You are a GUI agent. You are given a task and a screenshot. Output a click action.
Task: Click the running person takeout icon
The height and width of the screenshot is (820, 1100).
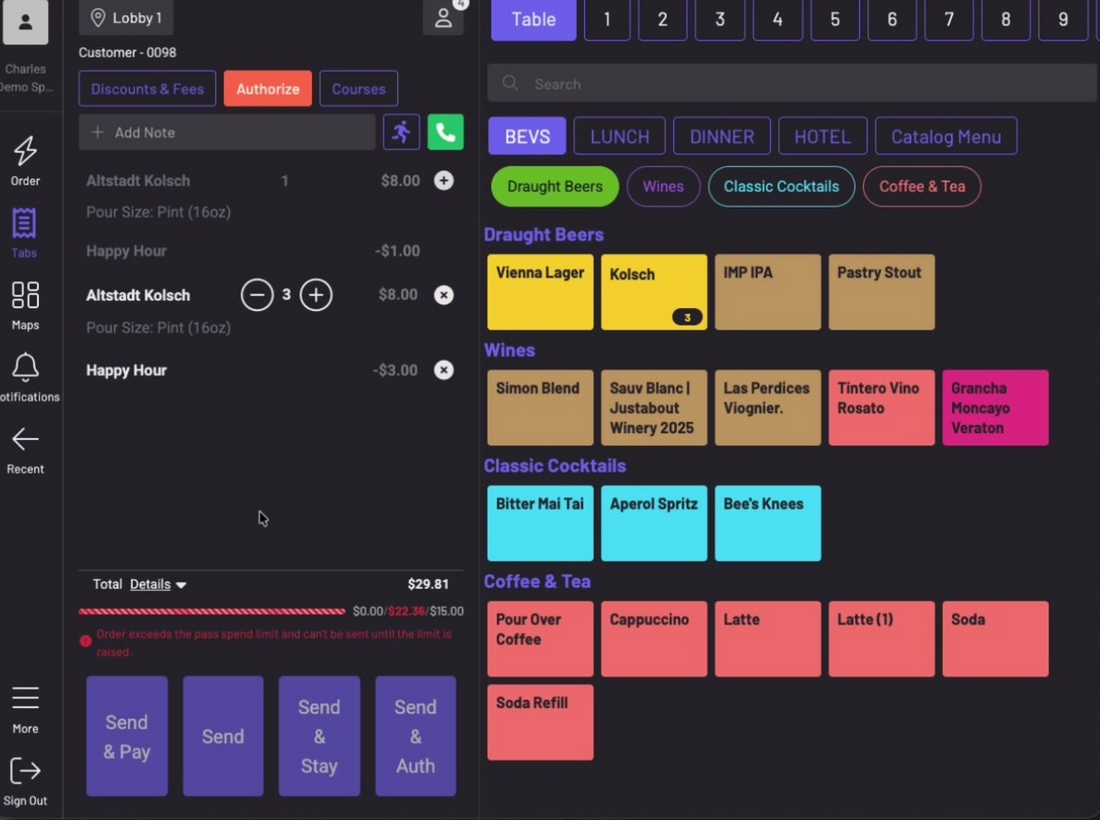pos(401,132)
